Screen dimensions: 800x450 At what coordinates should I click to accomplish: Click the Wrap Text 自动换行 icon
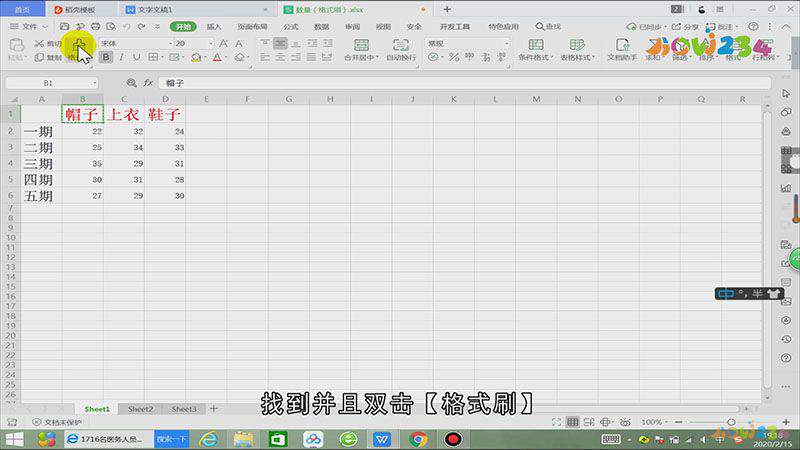pyautogui.click(x=401, y=45)
